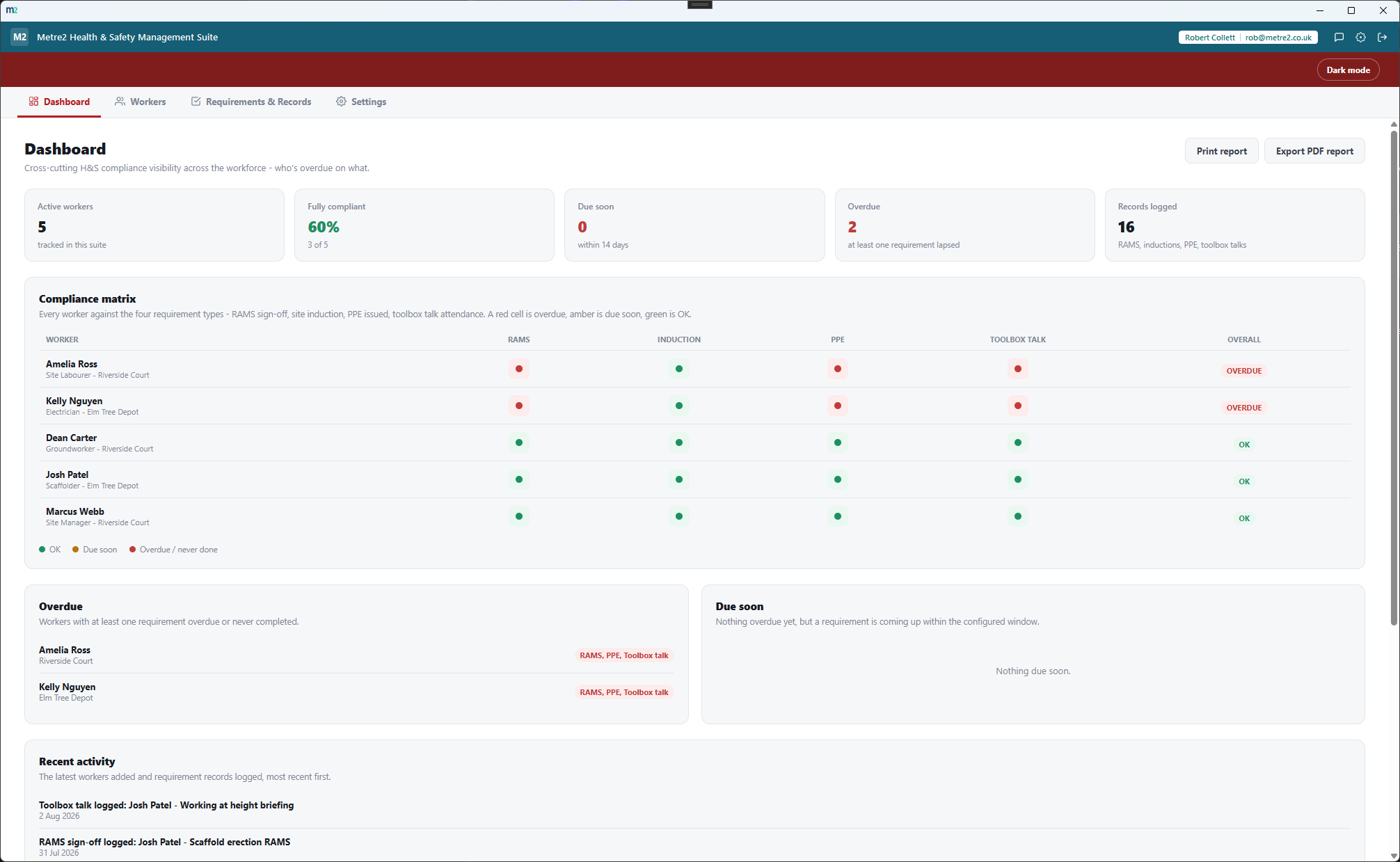Toggle Dark mode
The width and height of the screenshot is (1400, 862).
(1348, 70)
